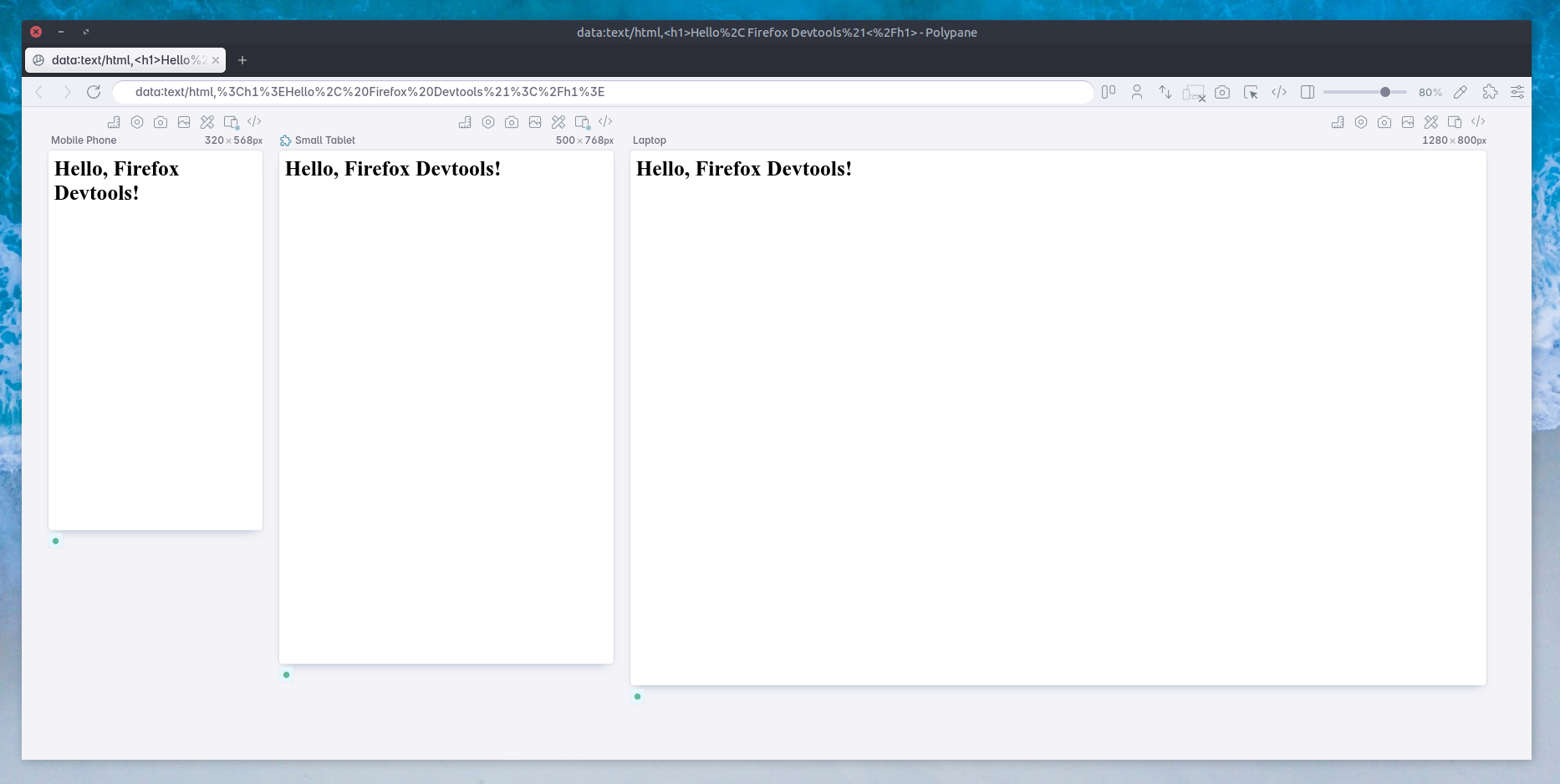Open the pane layout mode icon
The image size is (1560, 784).
1109,92
